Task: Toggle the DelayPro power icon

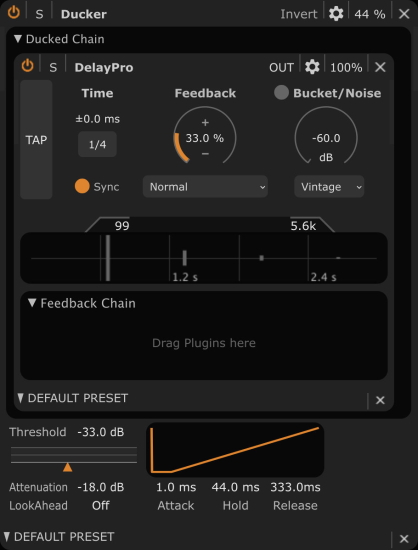Action: coord(27,66)
